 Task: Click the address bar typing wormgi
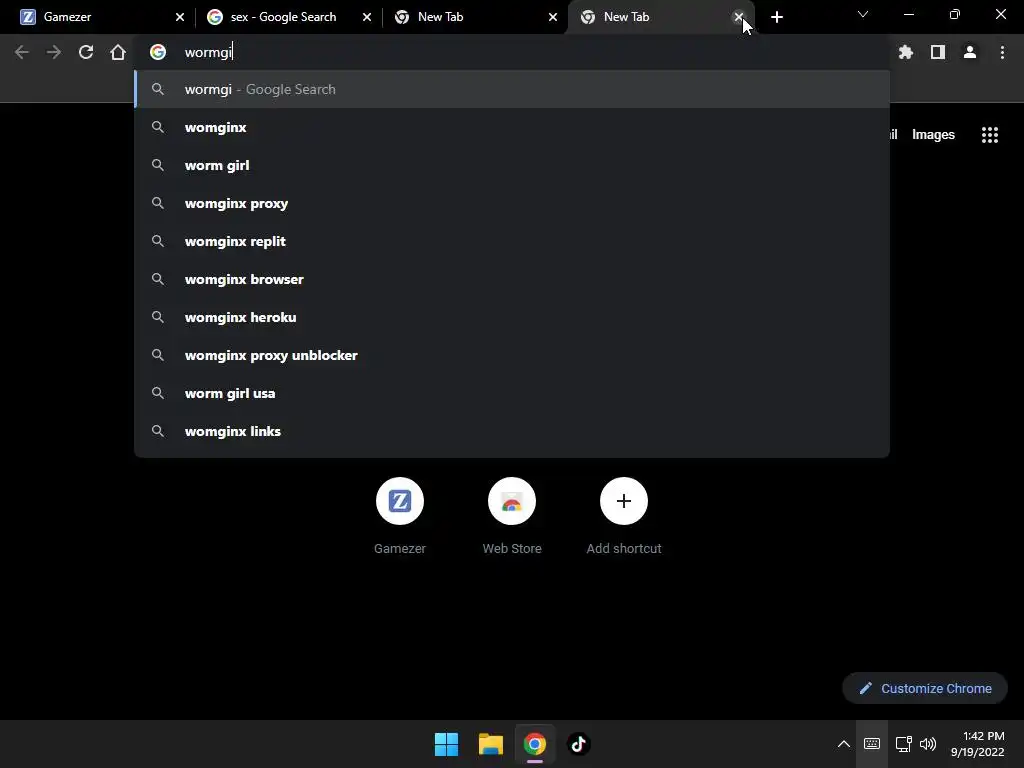point(512,52)
